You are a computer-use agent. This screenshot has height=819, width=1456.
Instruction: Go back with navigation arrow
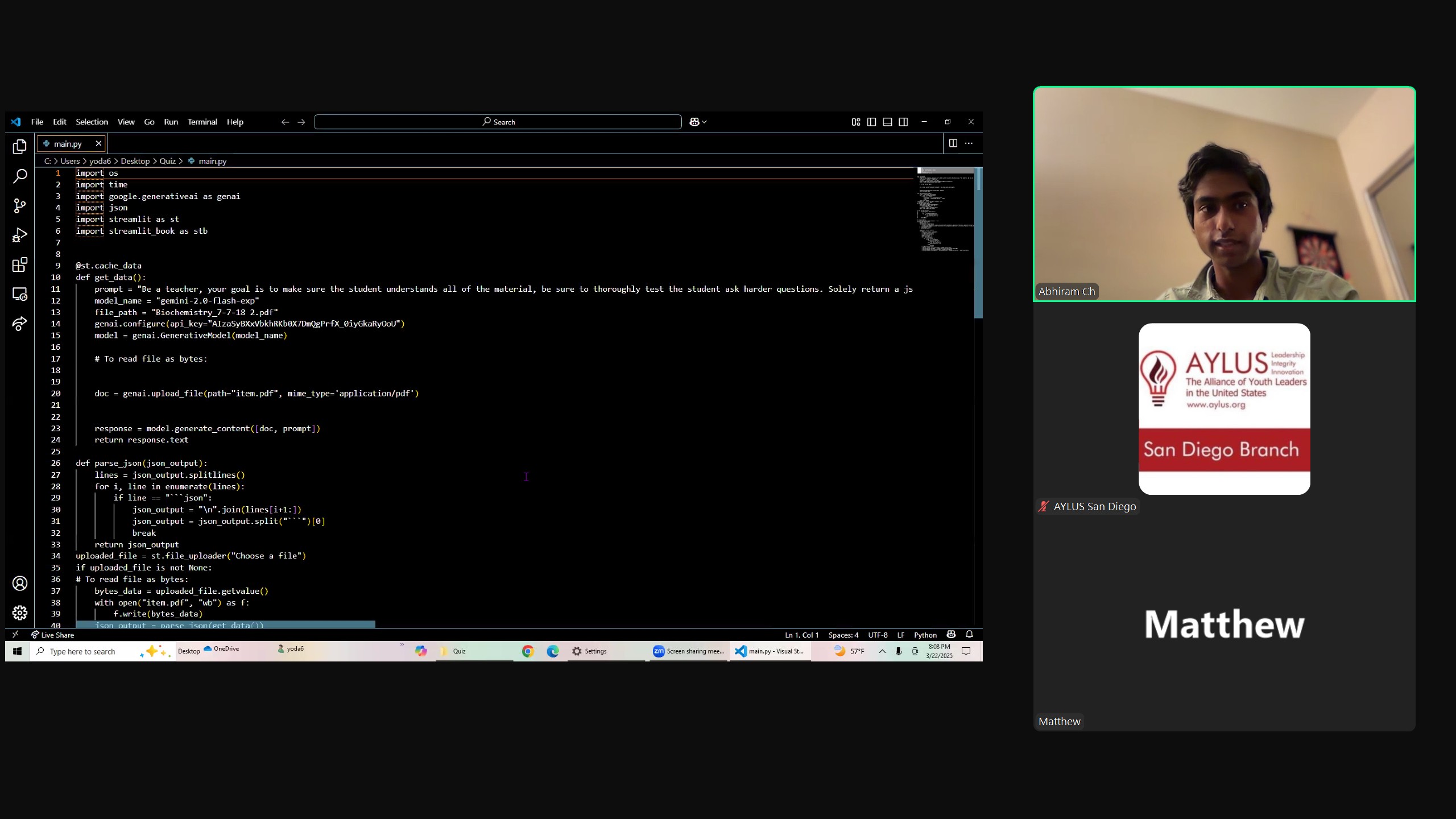(286, 122)
